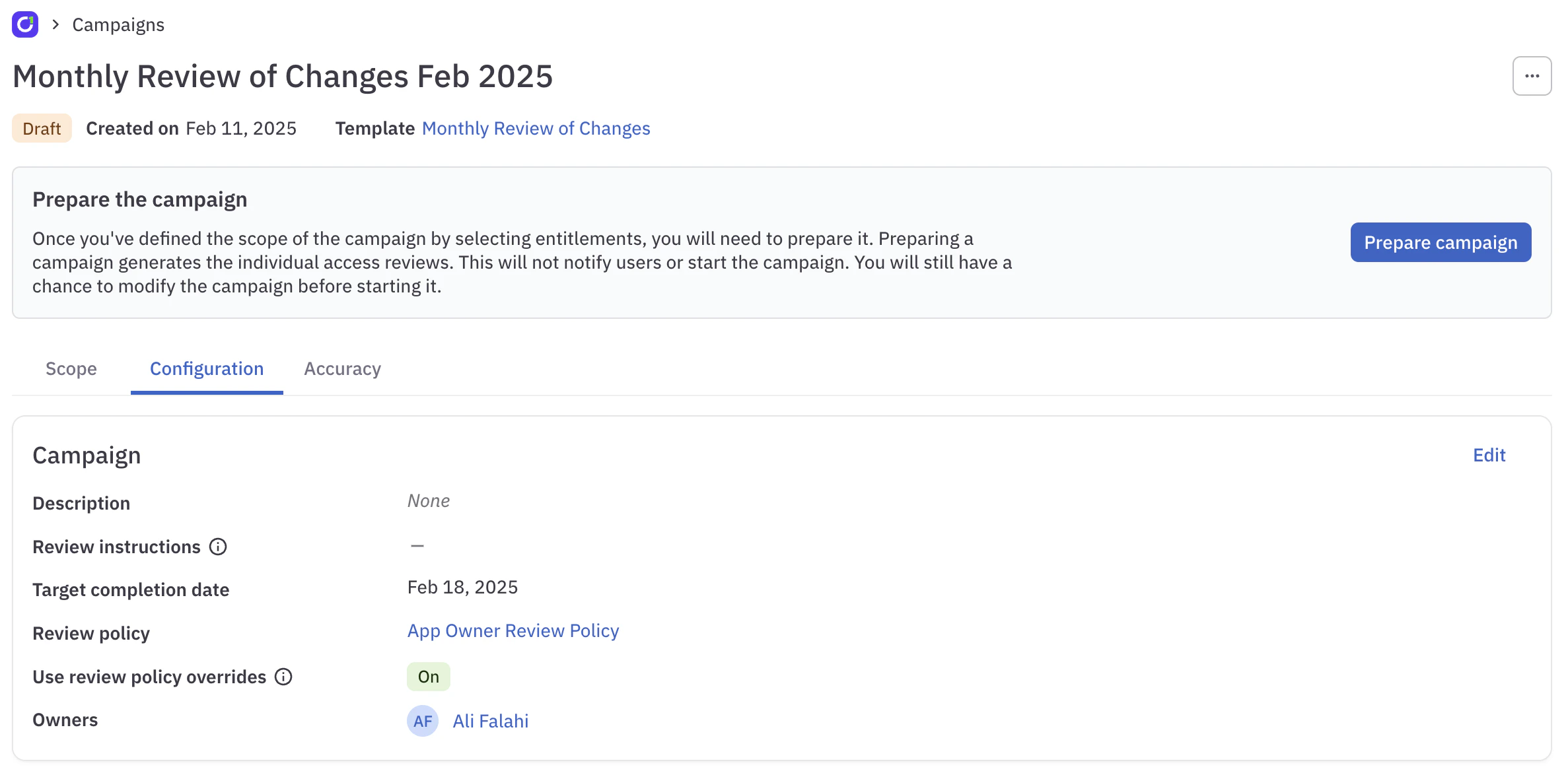Open the Monthly Review of Changes template link

pyautogui.click(x=536, y=128)
